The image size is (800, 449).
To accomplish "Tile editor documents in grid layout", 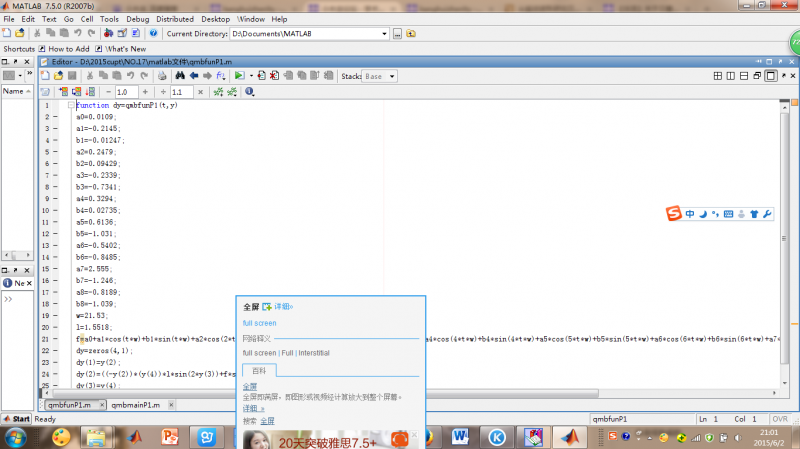I will coord(717,76).
